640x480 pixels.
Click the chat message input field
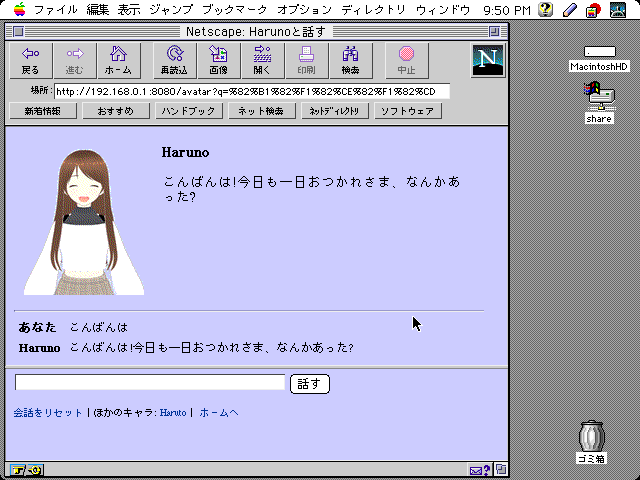pos(150,382)
